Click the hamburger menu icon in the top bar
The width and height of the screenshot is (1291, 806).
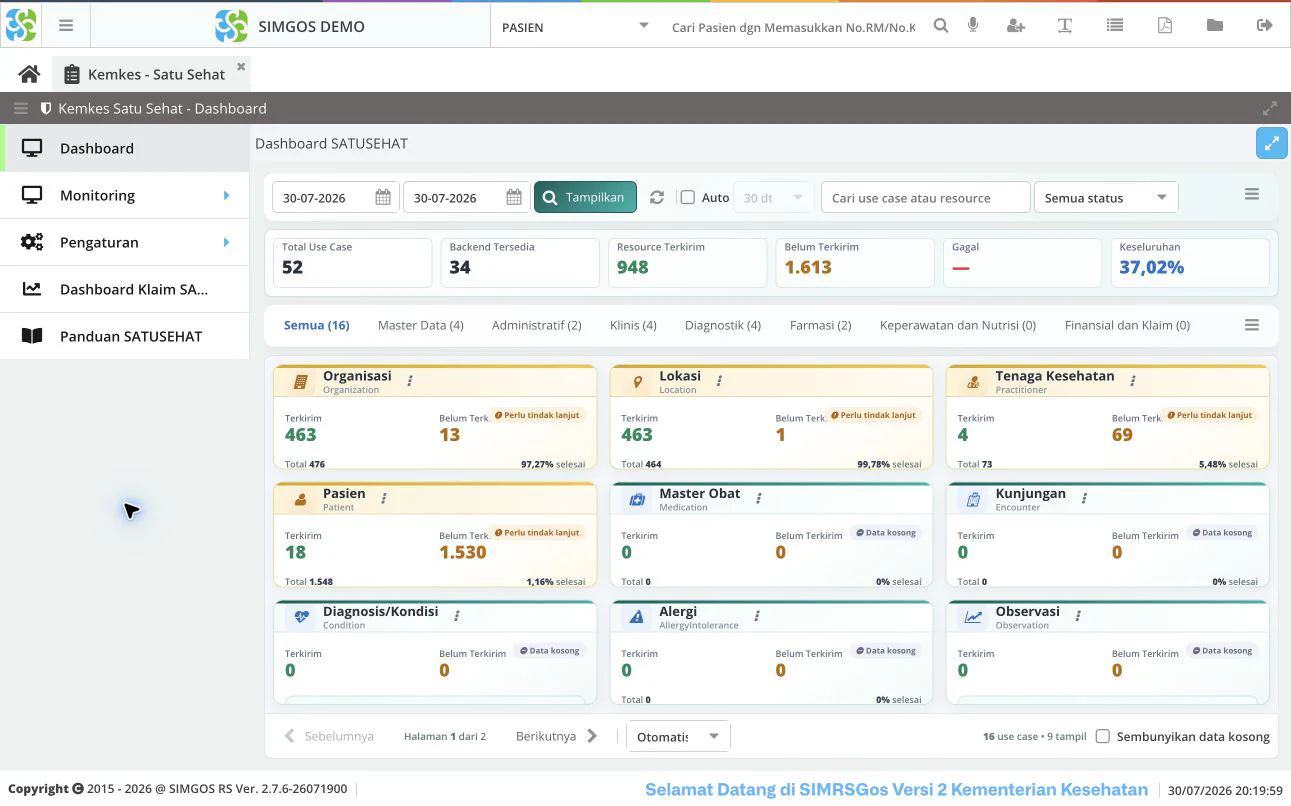(x=66, y=26)
